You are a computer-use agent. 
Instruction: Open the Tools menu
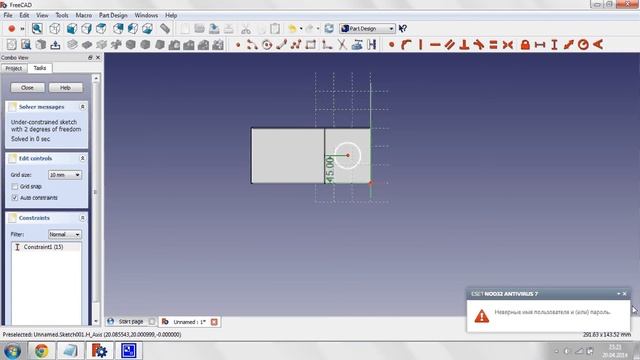[62, 15]
